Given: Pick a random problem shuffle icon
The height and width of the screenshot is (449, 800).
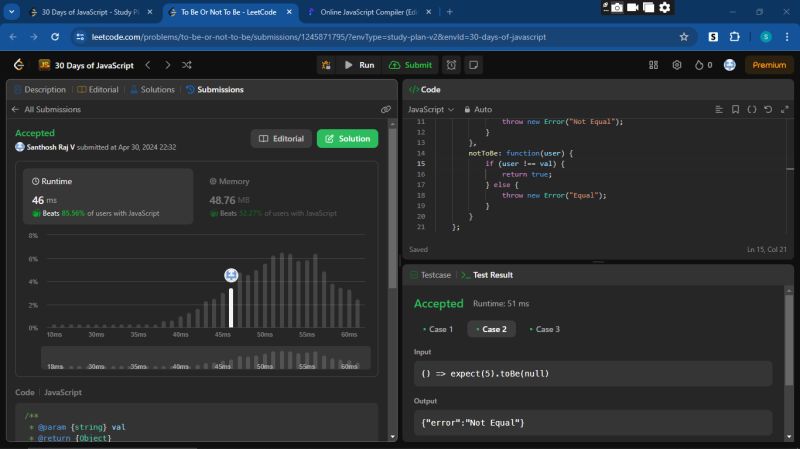Looking at the screenshot, I should [x=187, y=65].
